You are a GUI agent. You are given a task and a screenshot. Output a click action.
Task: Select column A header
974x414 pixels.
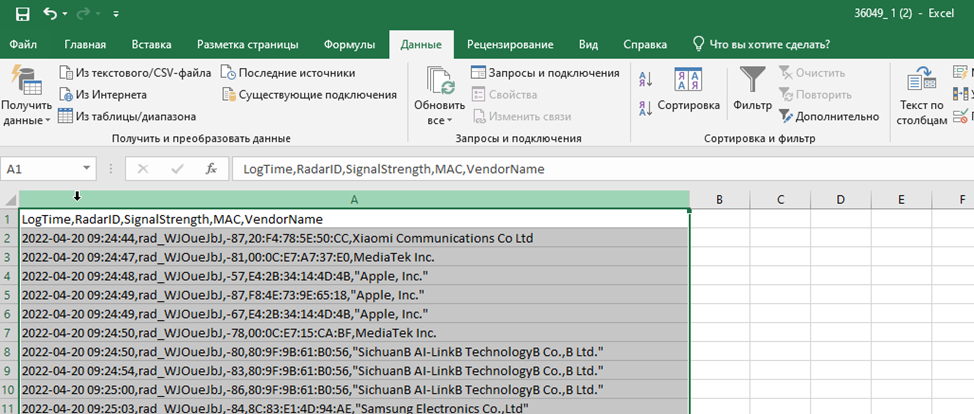[354, 200]
